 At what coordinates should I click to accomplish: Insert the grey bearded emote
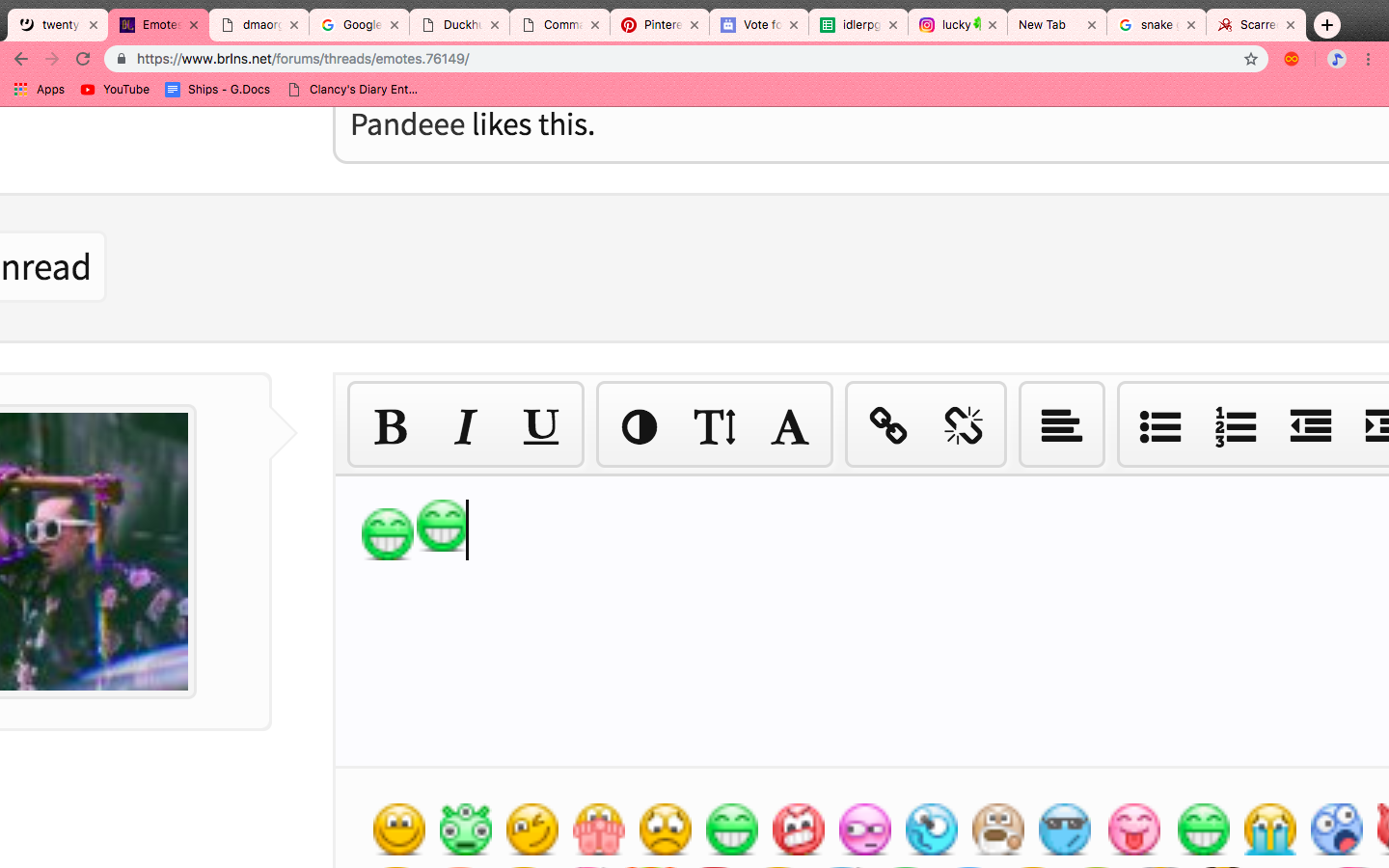(998, 829)
